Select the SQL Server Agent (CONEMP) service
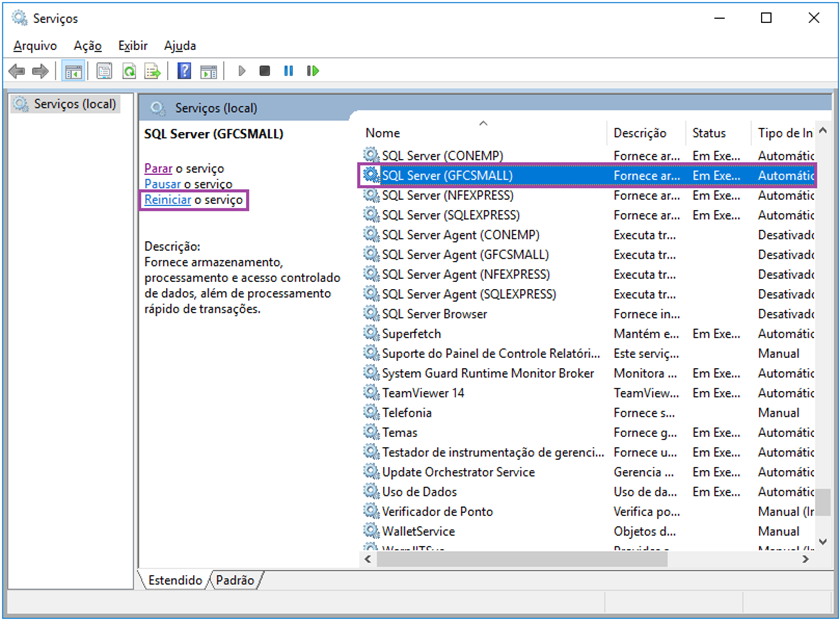 pyautogui.click(x=587, y=235)
